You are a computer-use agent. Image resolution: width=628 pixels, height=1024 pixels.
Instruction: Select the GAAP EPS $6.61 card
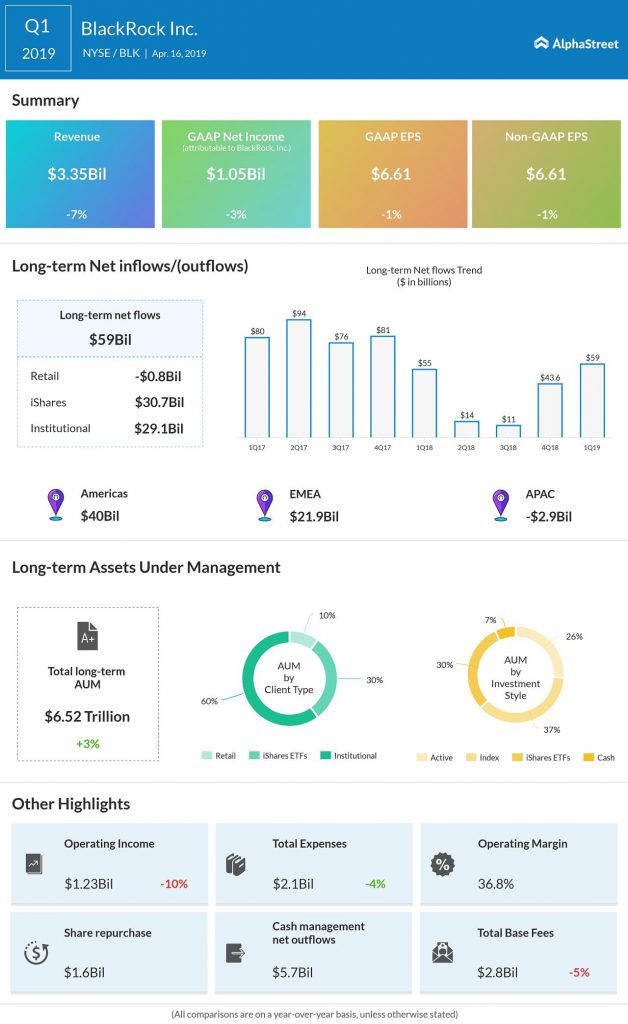[393, 174]
